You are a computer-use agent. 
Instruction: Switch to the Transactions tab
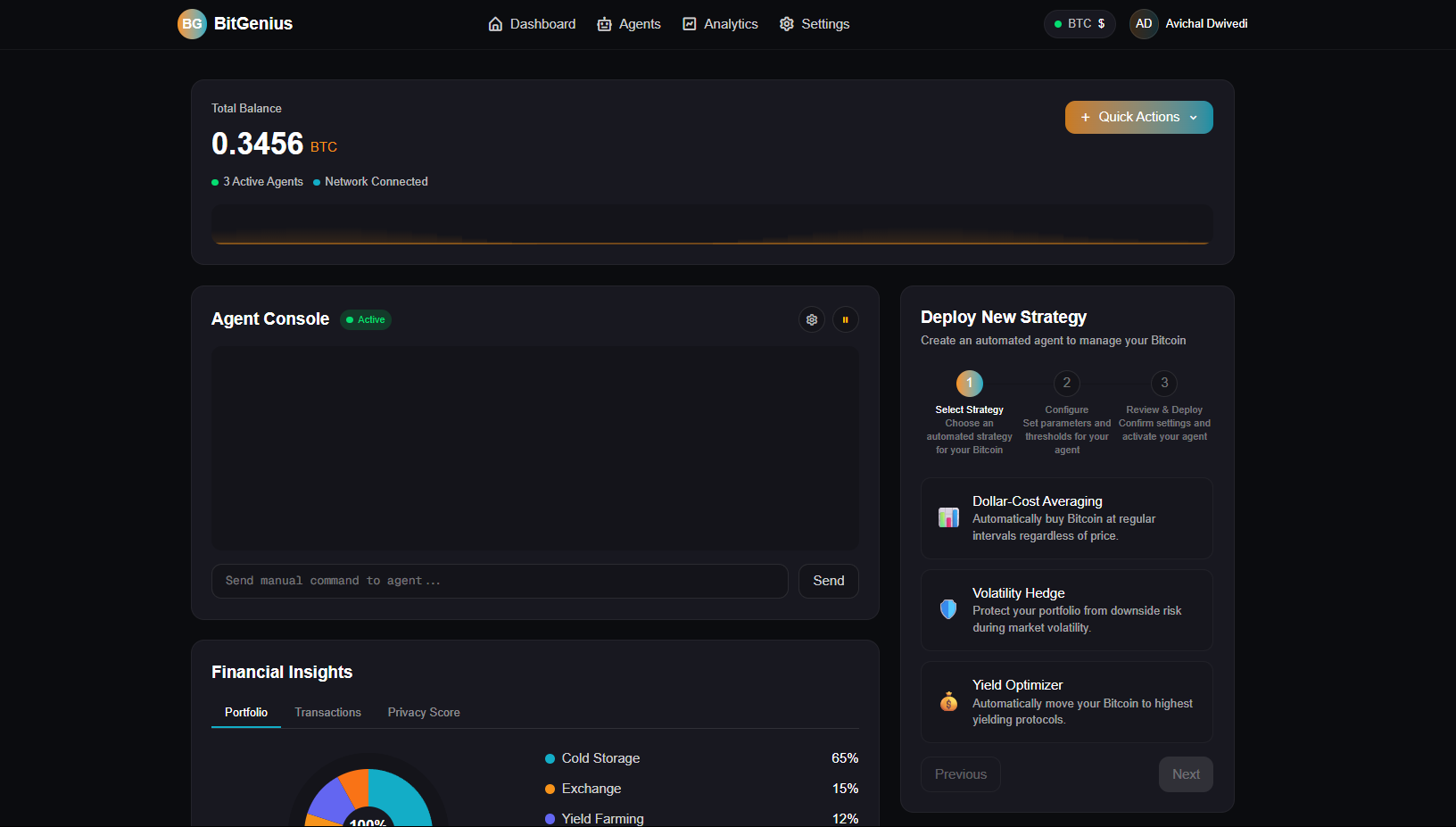click(x=328, y=712)
